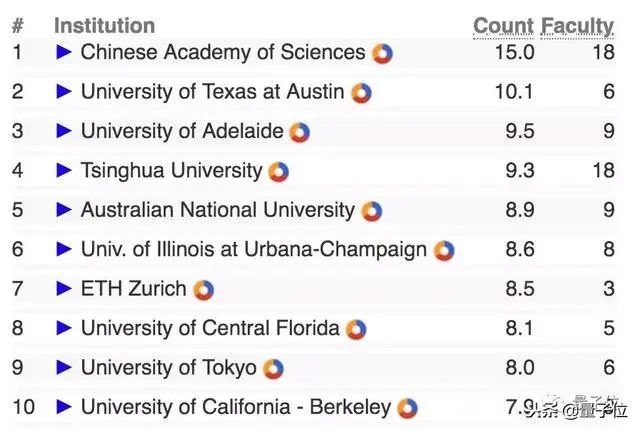Click the Institution column header
This screenshot has height=431, width=640.
104,26
